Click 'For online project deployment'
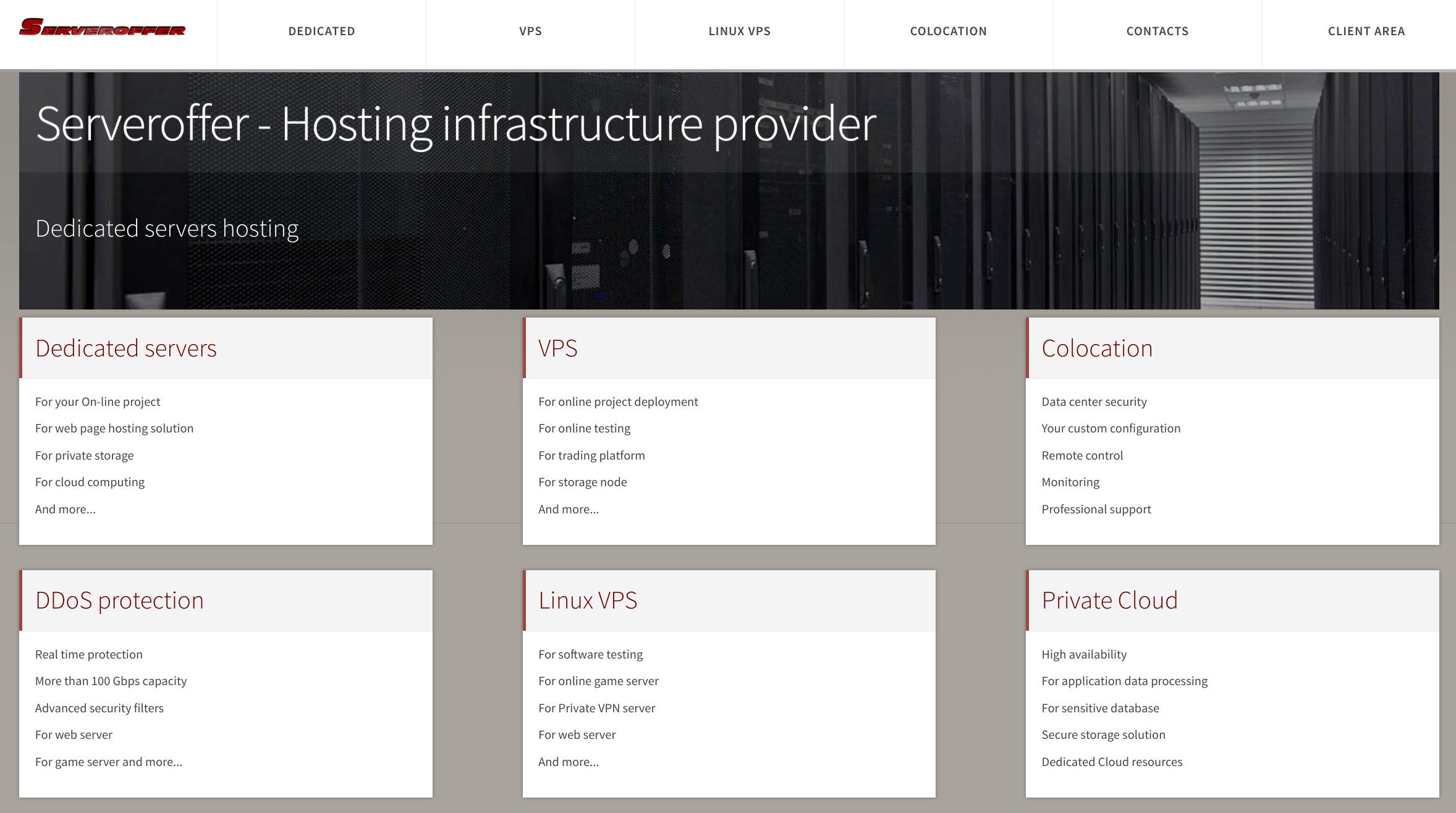Viewport: 1456px width, 813px height. click(x=618, y=402)
